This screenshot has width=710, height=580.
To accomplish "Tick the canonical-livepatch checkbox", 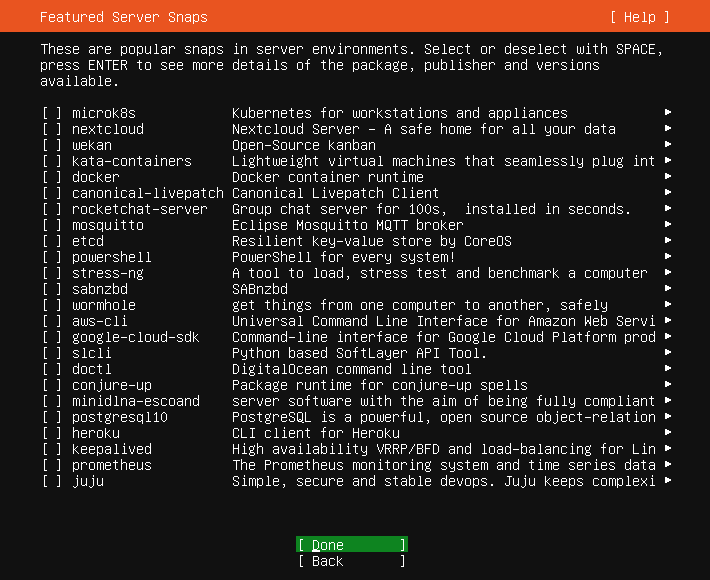I will [x=52, y=193].
